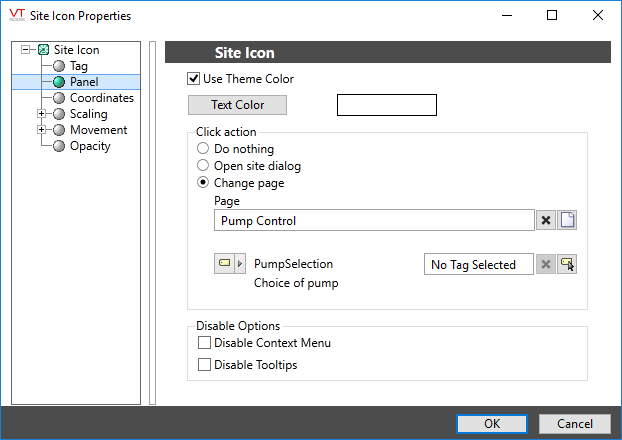This screenshot has height=440, width=622.
Task: Click the greyed X beside No Tag Selected
Action: (x=546, y=264)
